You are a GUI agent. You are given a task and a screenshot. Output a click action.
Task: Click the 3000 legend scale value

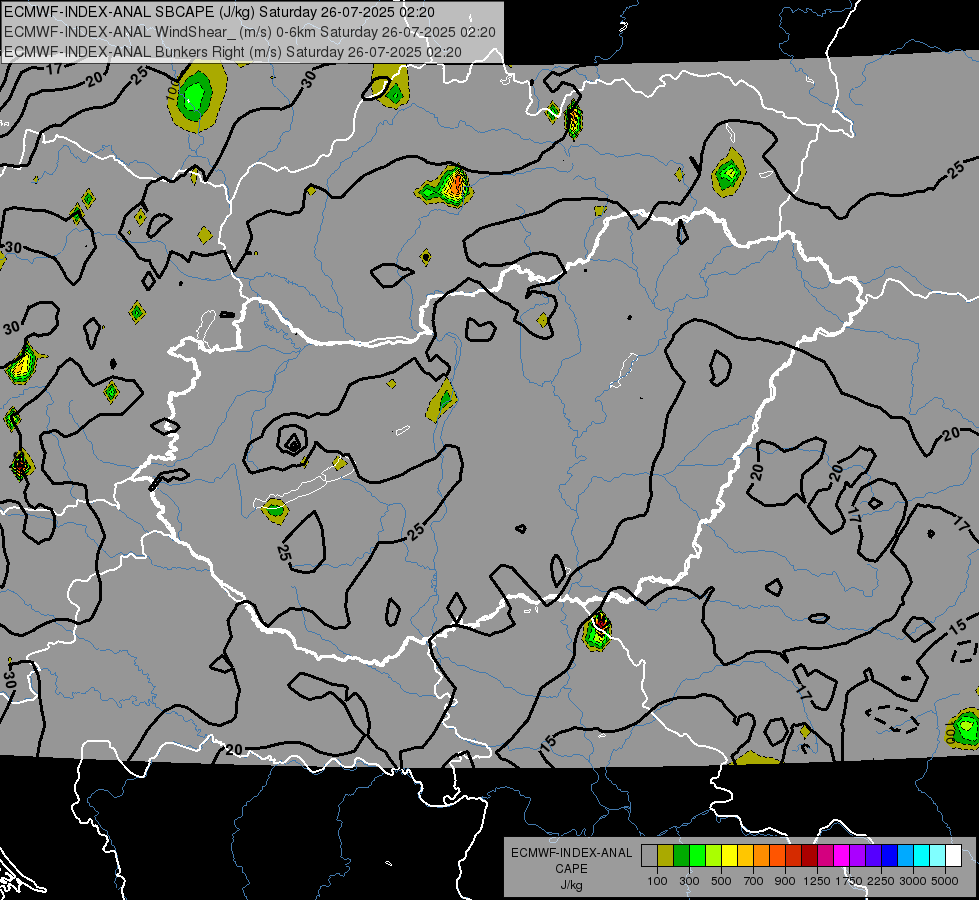click(x=913, y=881)
